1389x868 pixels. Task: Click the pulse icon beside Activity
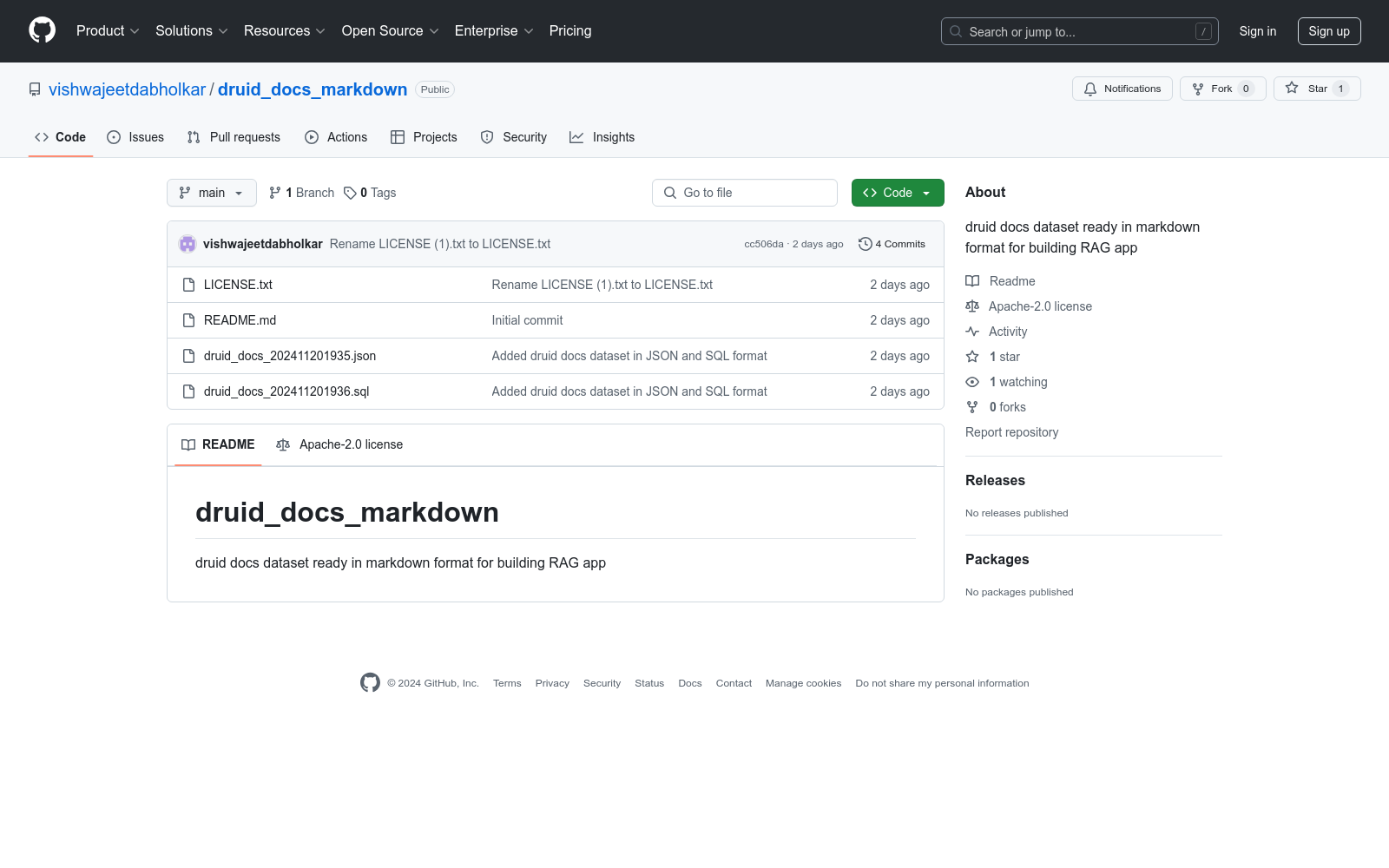tap(972, 332)
